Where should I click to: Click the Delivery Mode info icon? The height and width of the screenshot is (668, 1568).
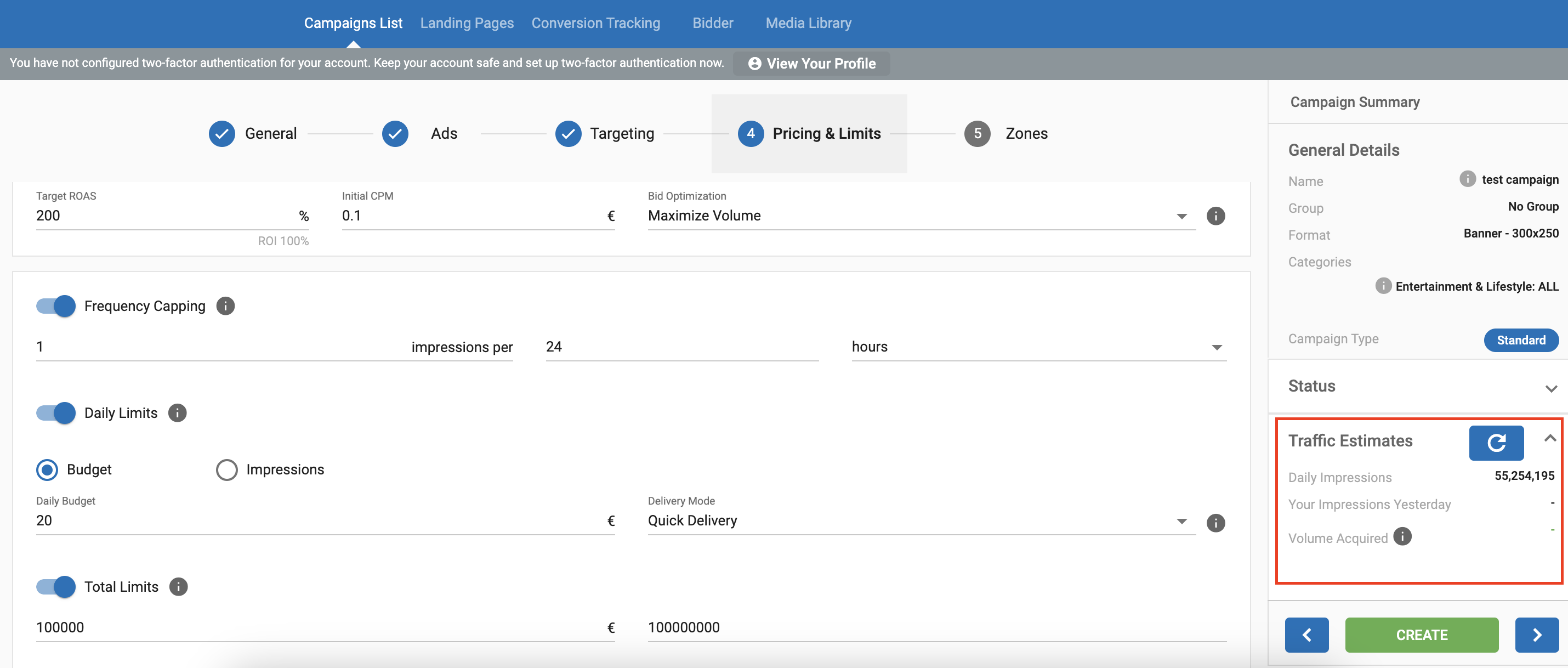(x=1215, y=523)
